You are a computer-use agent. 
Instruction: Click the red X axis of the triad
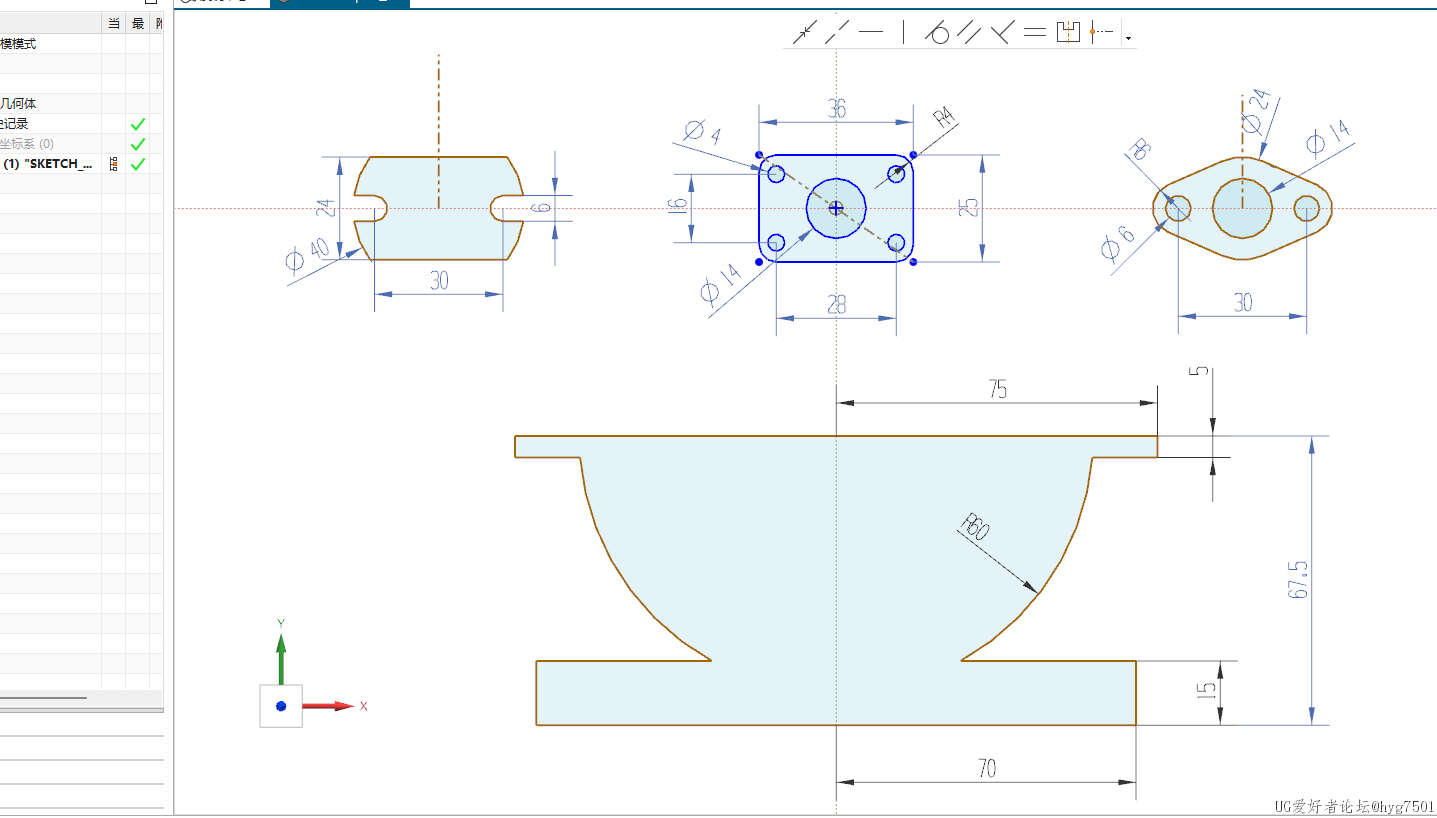point(330,706)
